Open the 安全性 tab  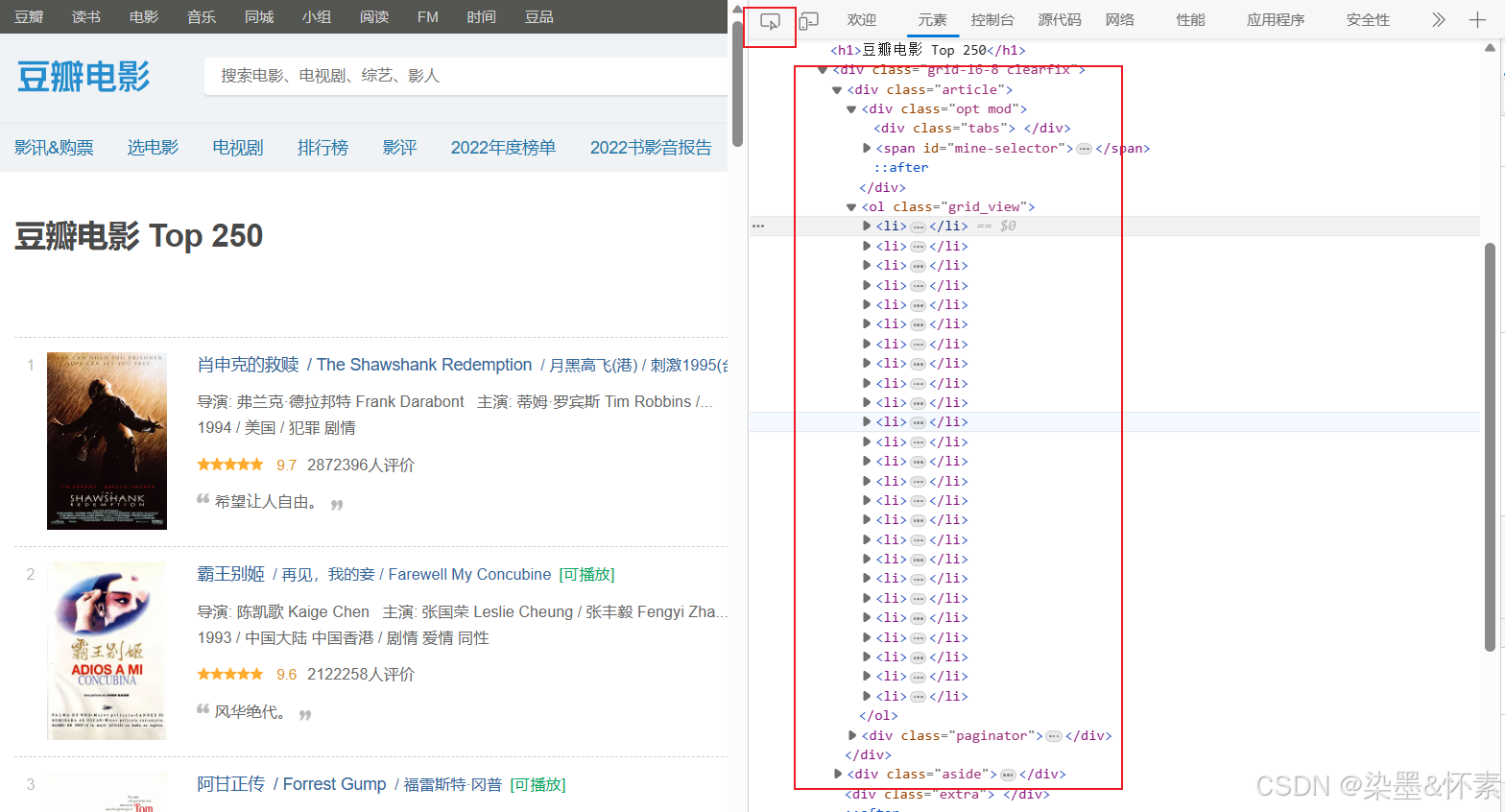tap(1368, 19)
